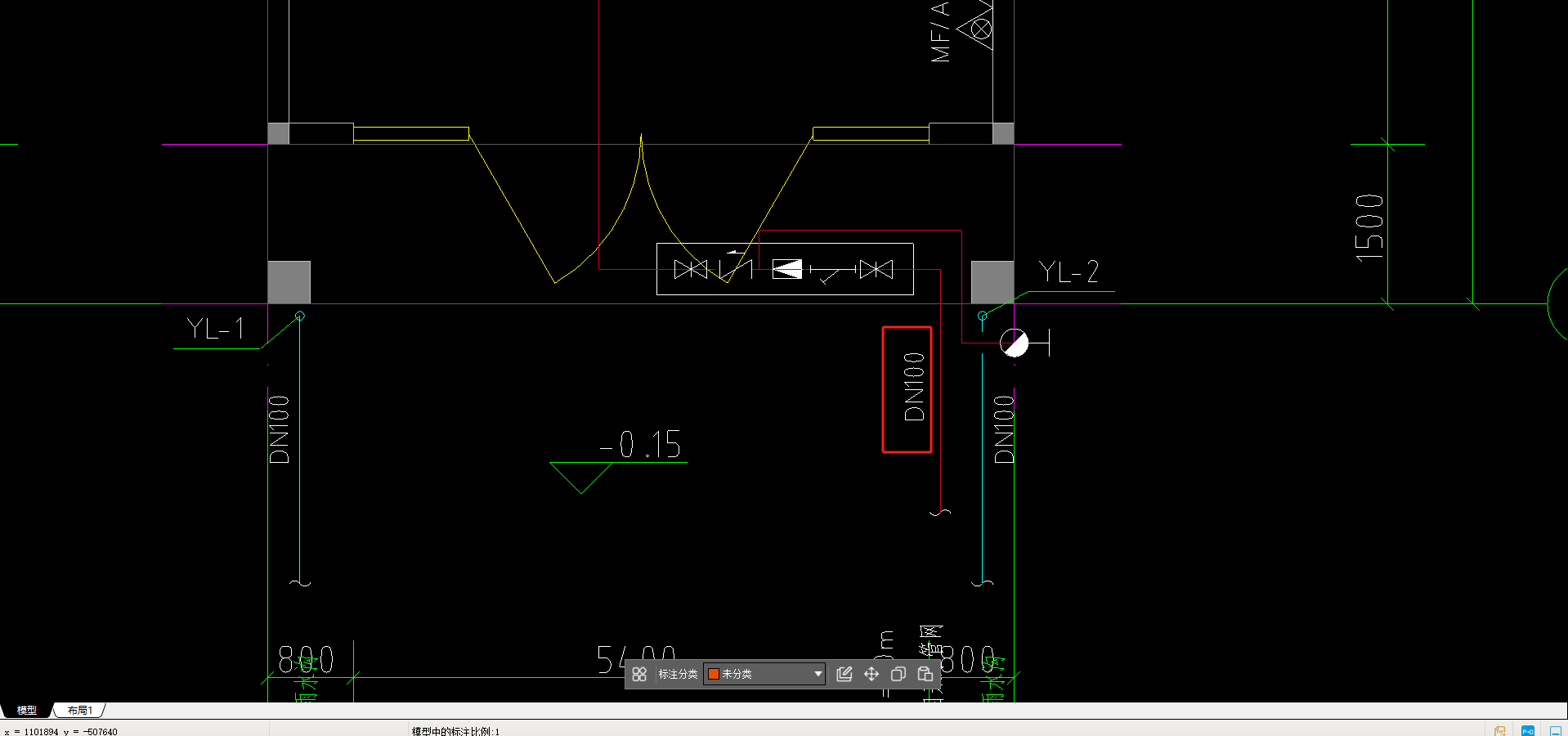Click the four-shapes icon on the annotation toolbar

coord(639,674)
